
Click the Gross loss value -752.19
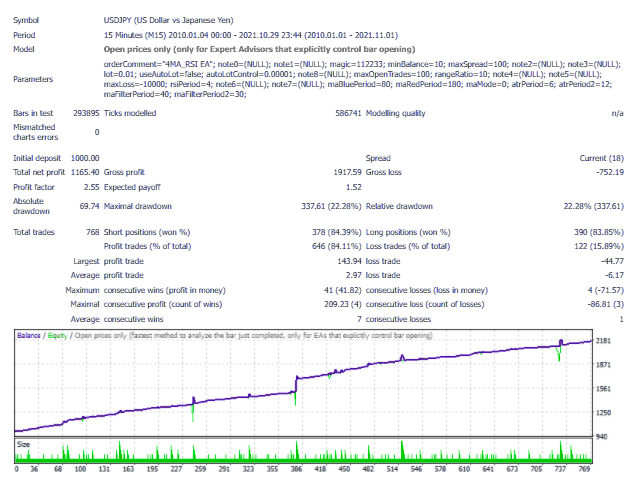(610, 172)
